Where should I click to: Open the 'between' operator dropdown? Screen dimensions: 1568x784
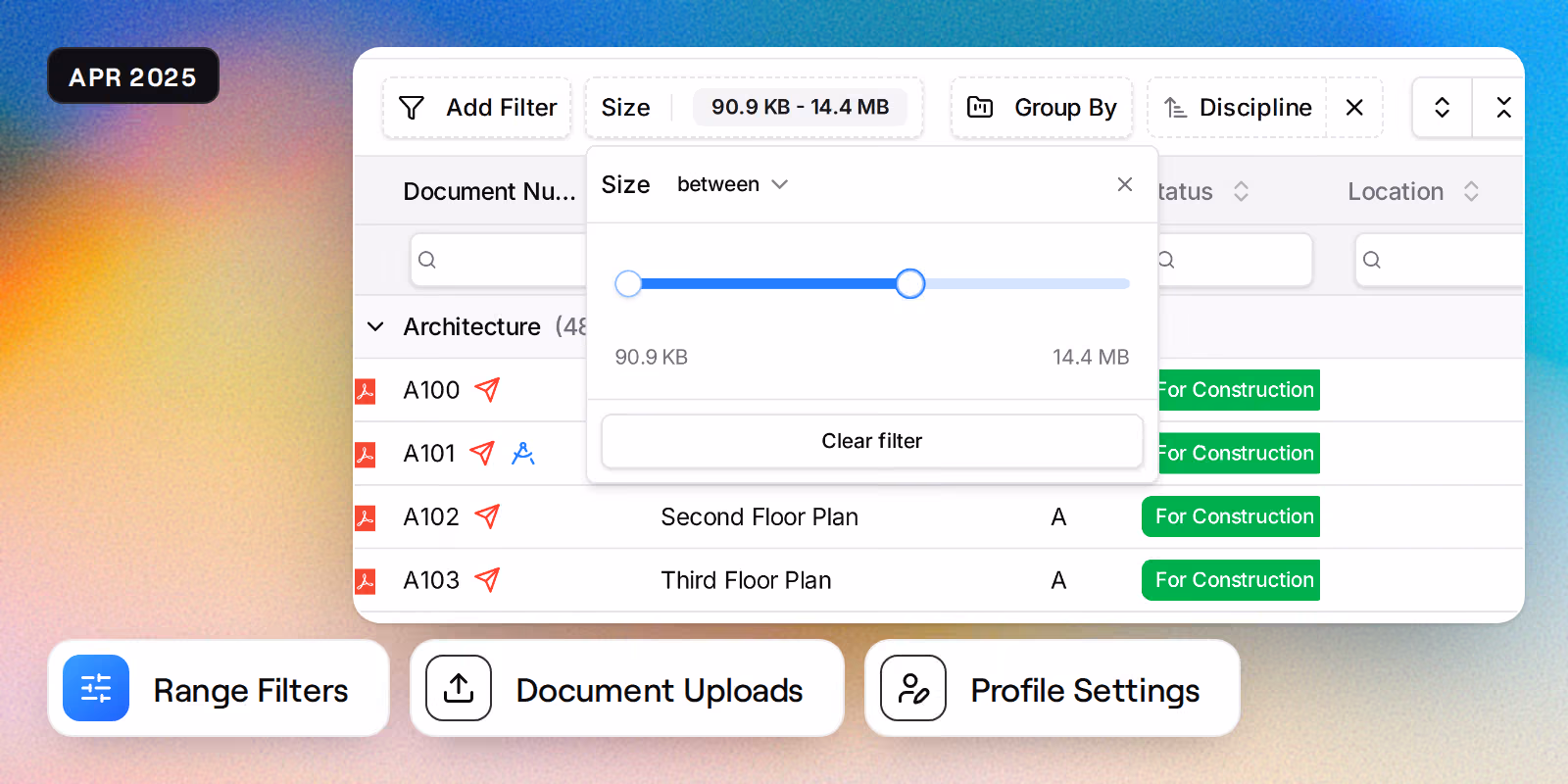[732, 184]
